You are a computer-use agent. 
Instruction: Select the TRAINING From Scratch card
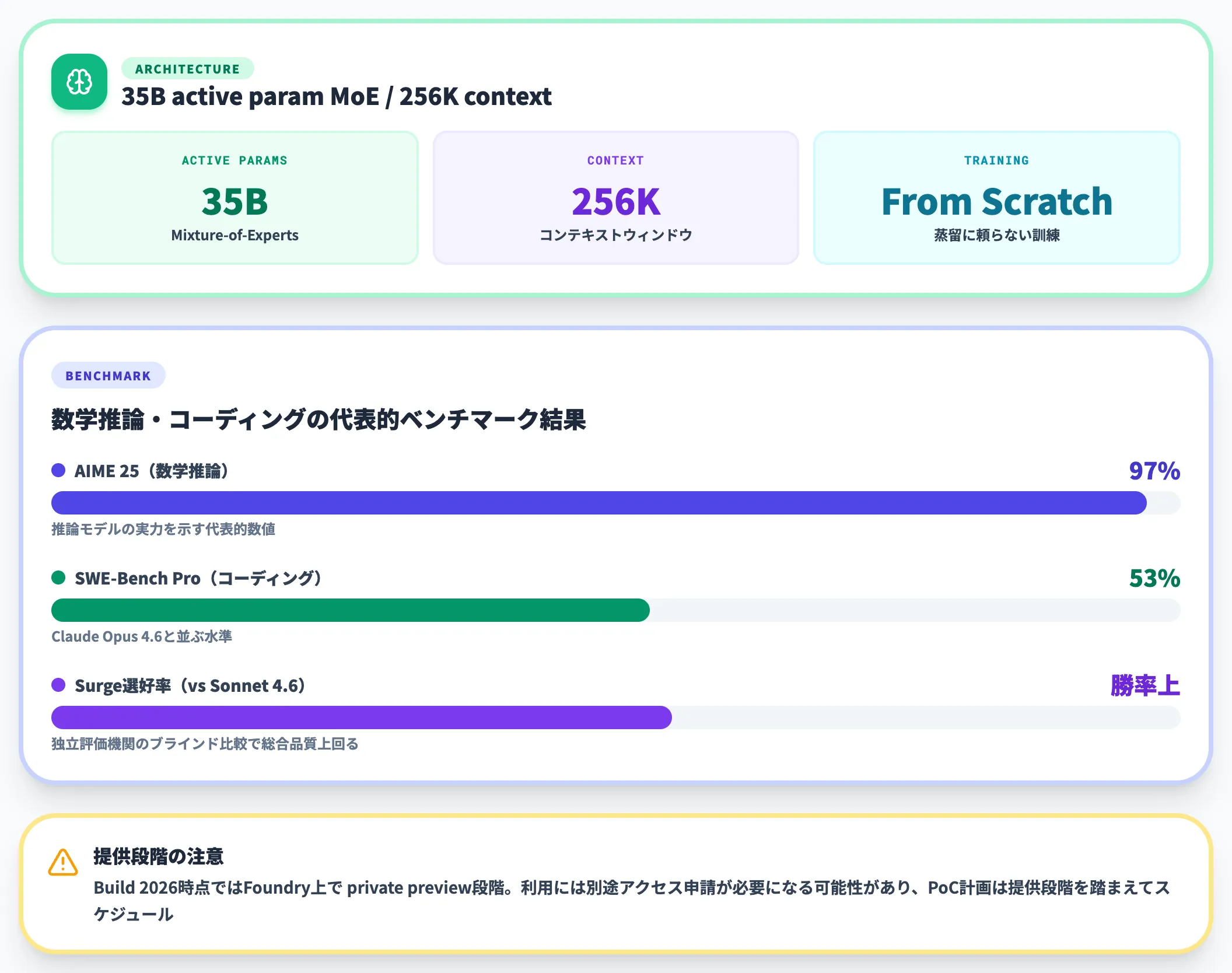point(997,198)
